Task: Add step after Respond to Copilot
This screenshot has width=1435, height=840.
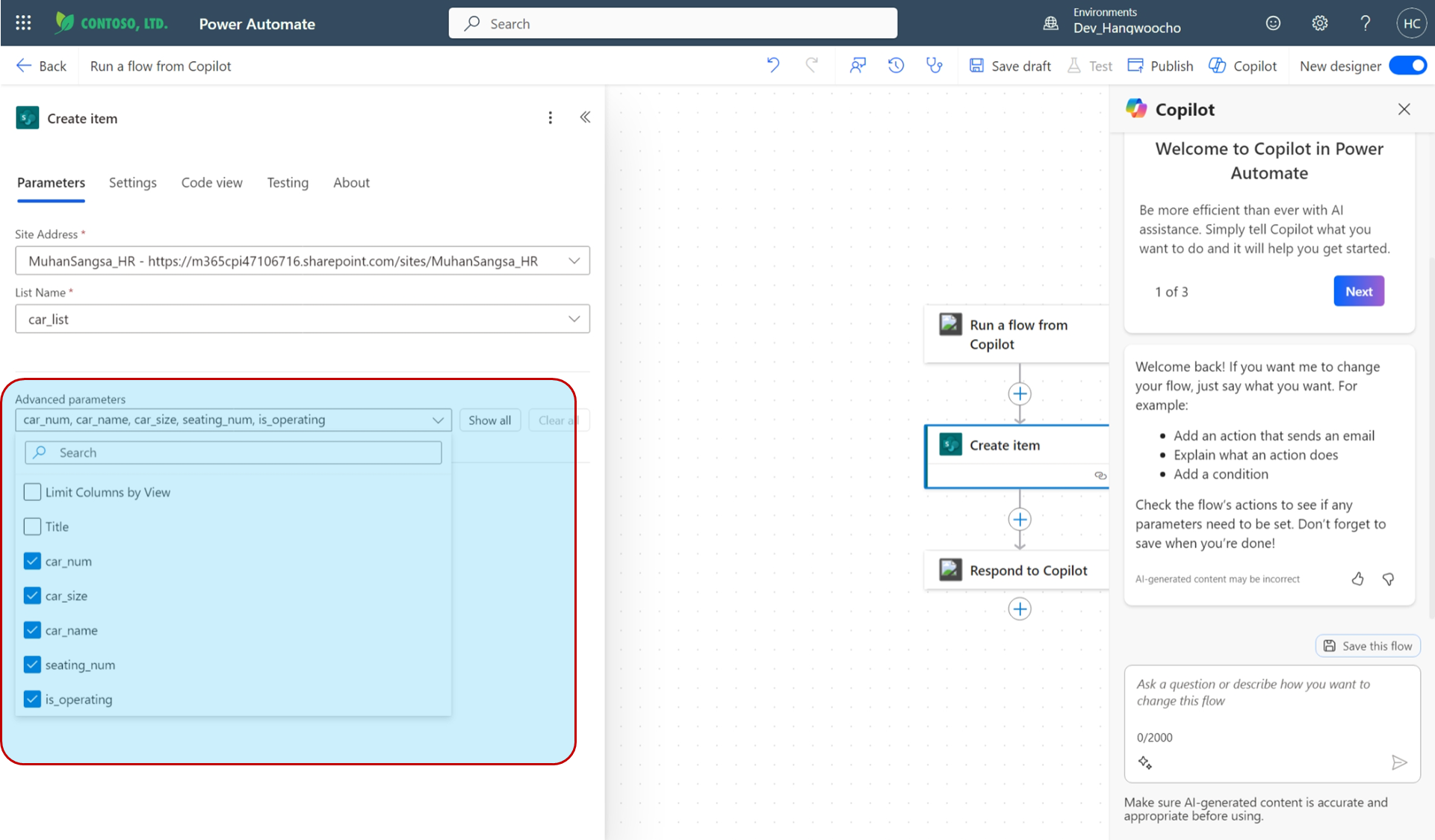Action: point(1020,609)
